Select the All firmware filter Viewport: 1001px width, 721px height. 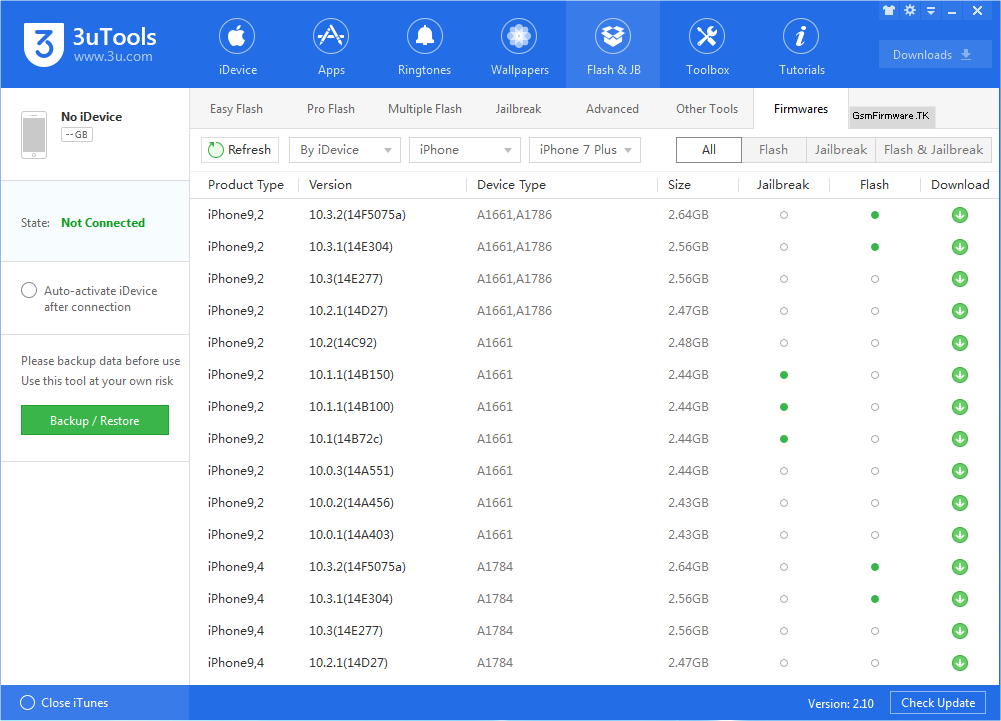(709, 150)
